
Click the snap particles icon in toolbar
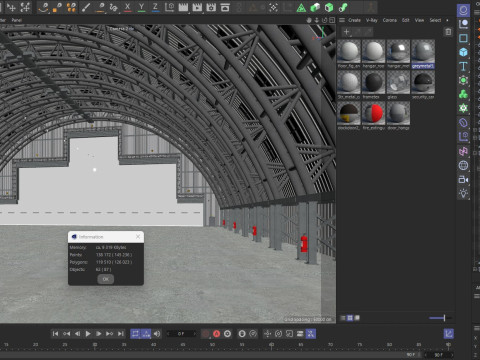point(273,7)
